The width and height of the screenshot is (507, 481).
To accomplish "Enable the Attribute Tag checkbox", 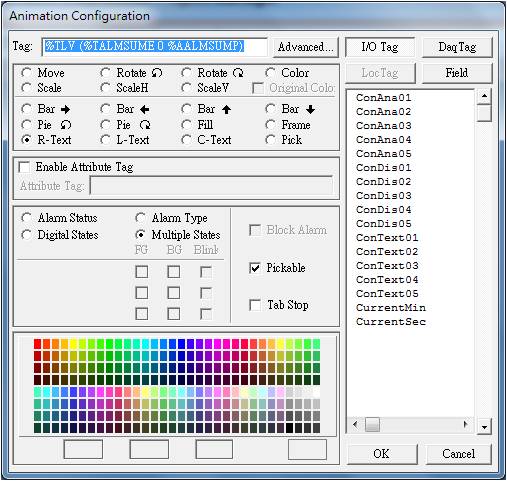I will 24,167.
